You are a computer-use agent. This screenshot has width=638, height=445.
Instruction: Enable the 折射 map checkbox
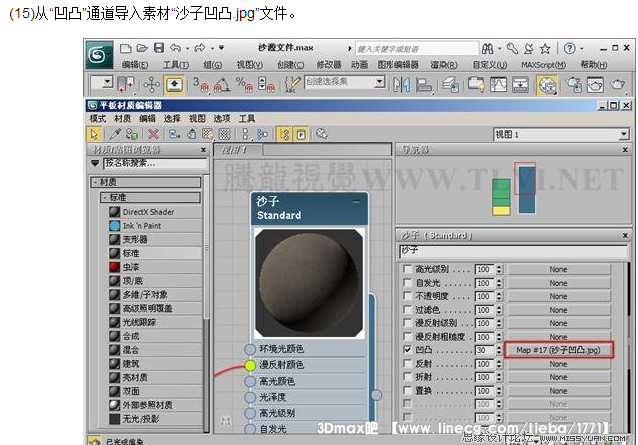407,377
